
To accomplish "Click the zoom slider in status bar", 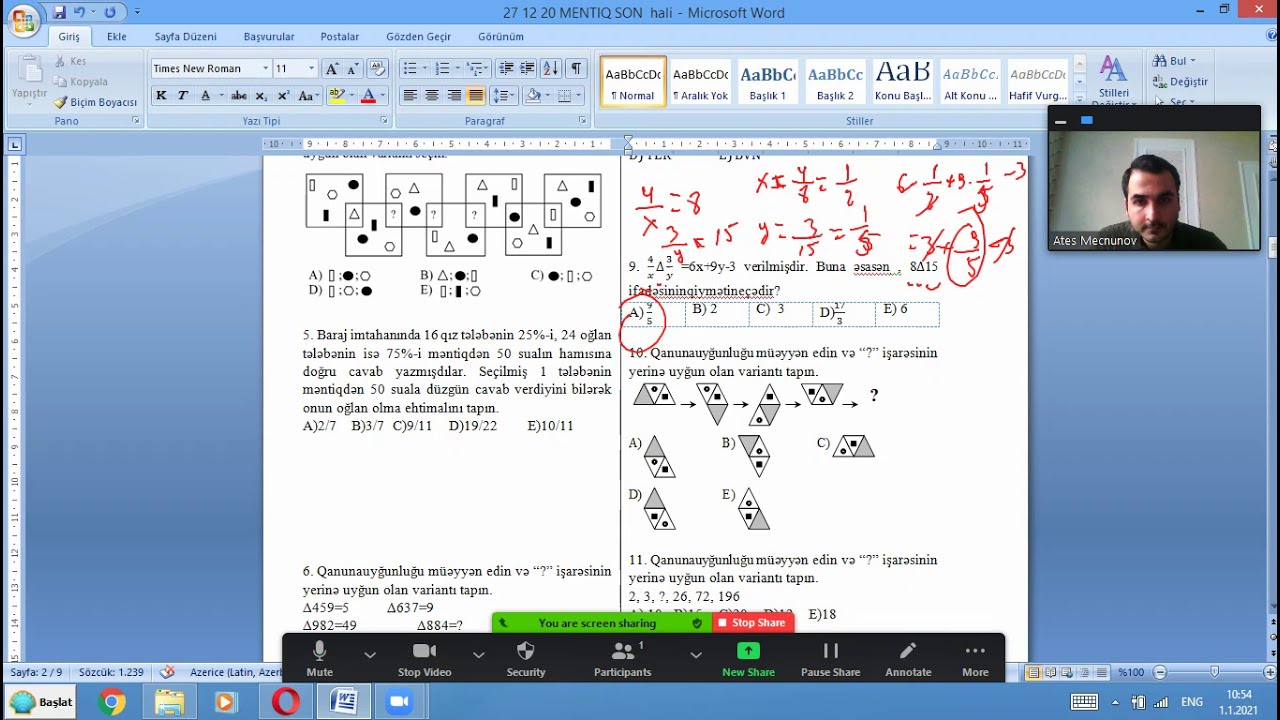I will pos(1214,672).
